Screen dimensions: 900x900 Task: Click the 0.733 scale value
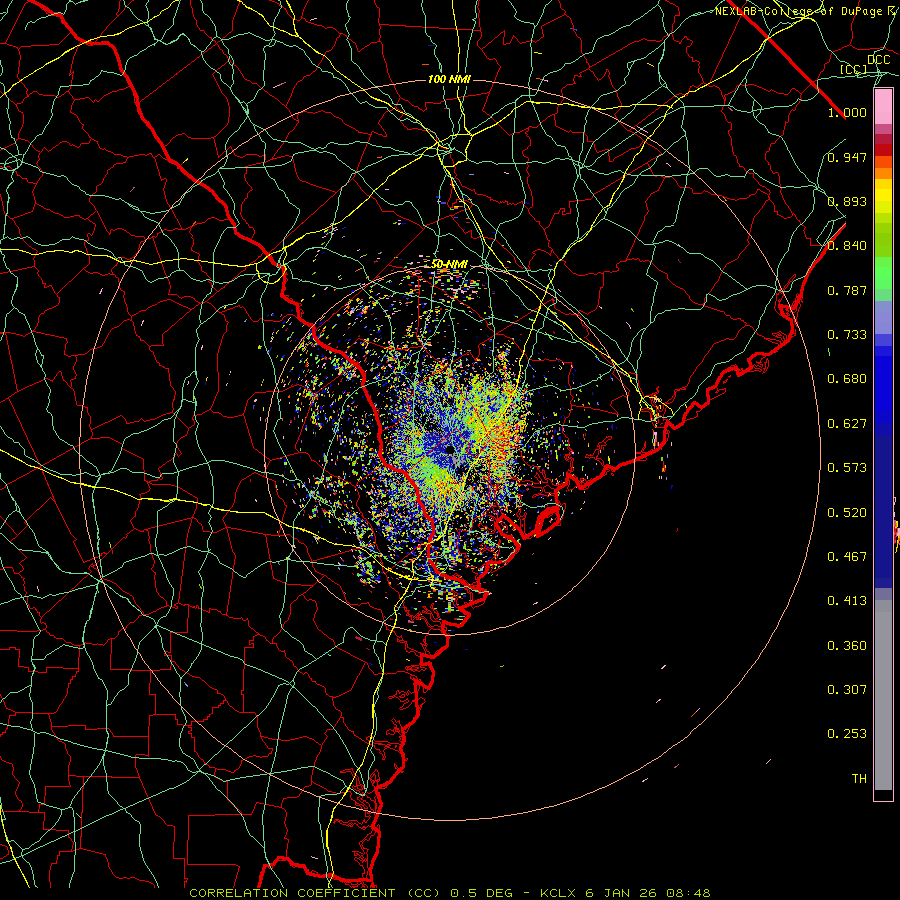pos(847,335)
